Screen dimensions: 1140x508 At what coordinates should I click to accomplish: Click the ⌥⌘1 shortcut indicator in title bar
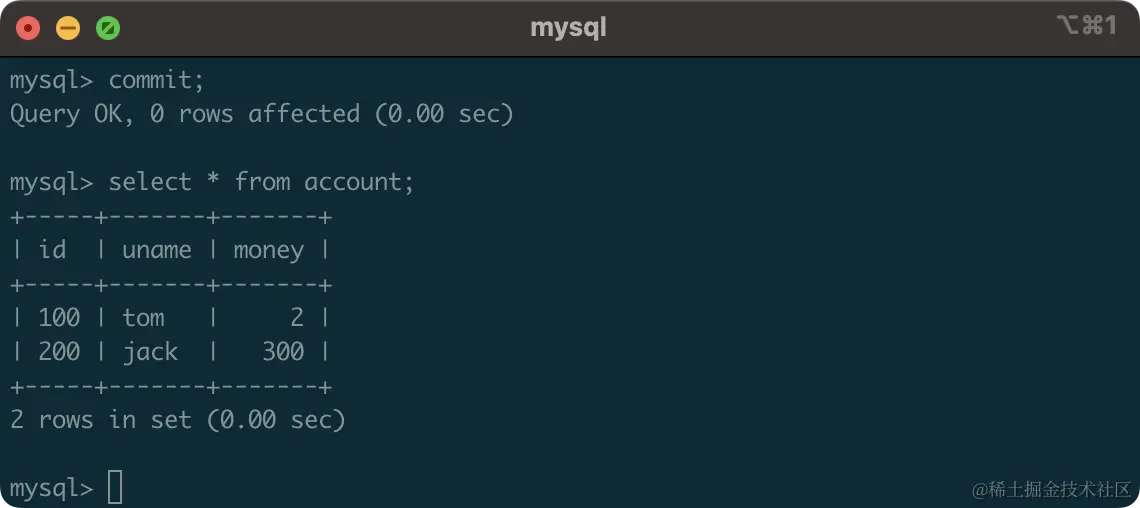pyautogui.click(x=1086, y=26)
